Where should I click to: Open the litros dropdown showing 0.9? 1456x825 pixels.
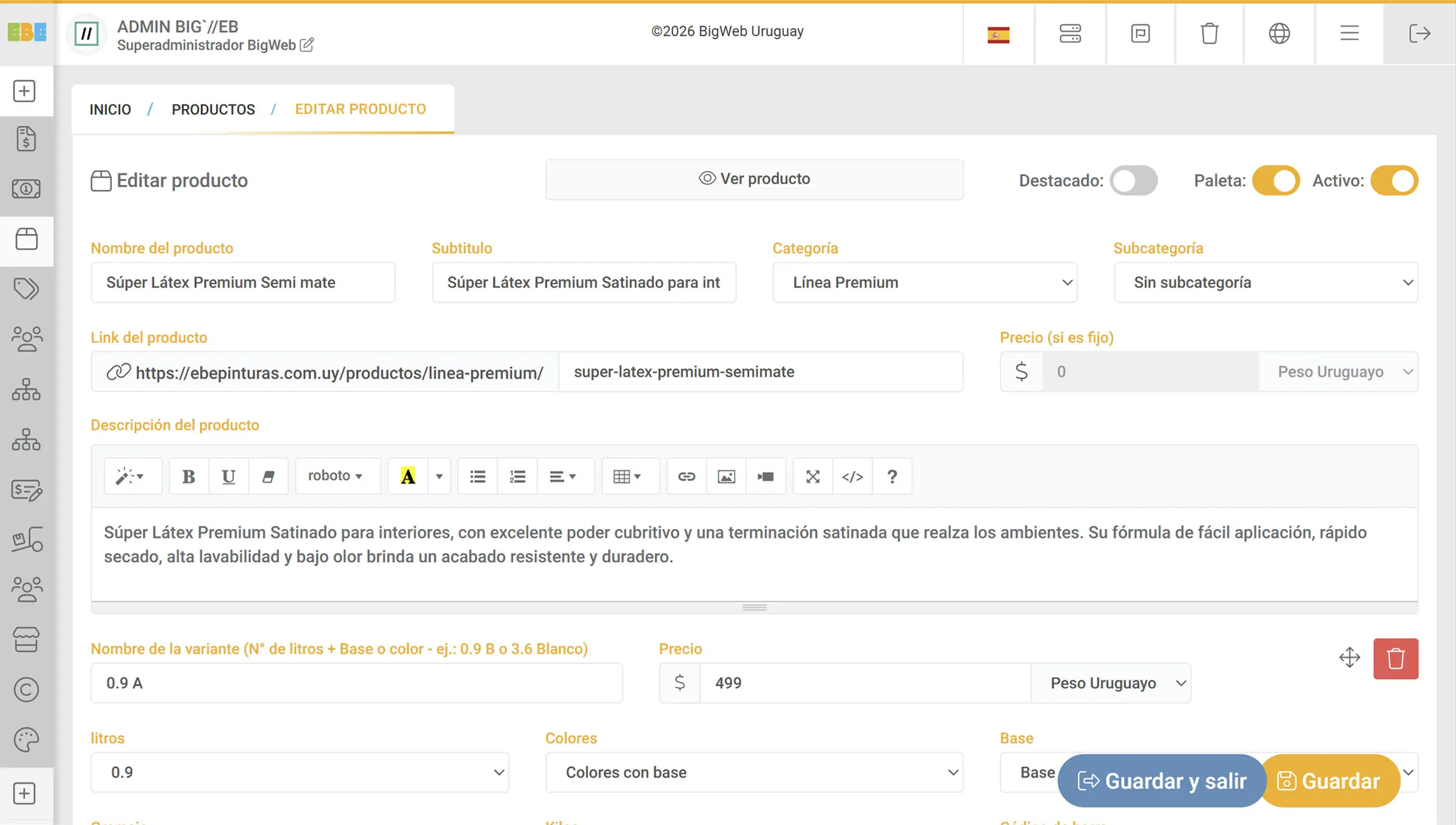click(x=300, y=772)
